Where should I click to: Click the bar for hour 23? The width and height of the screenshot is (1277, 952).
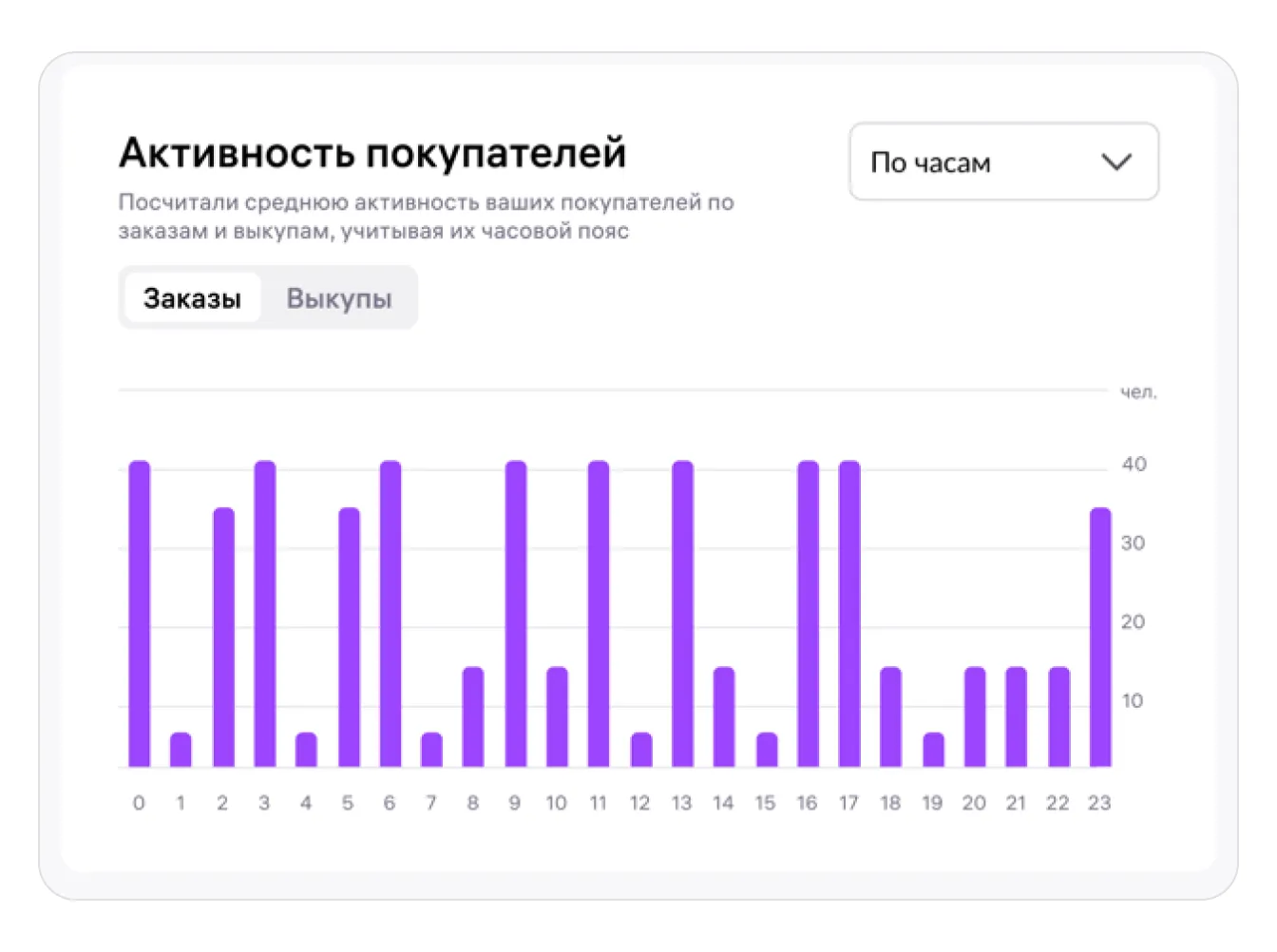tap(1100, 637)
